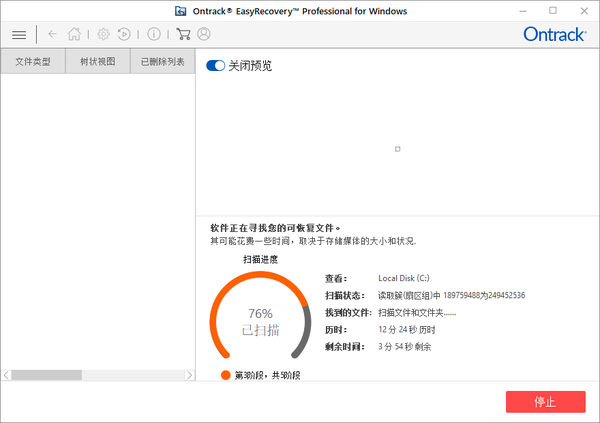The image size is (600, 423).
Task: Click the orange scan phase indicator dot
Action: [226, 375]
